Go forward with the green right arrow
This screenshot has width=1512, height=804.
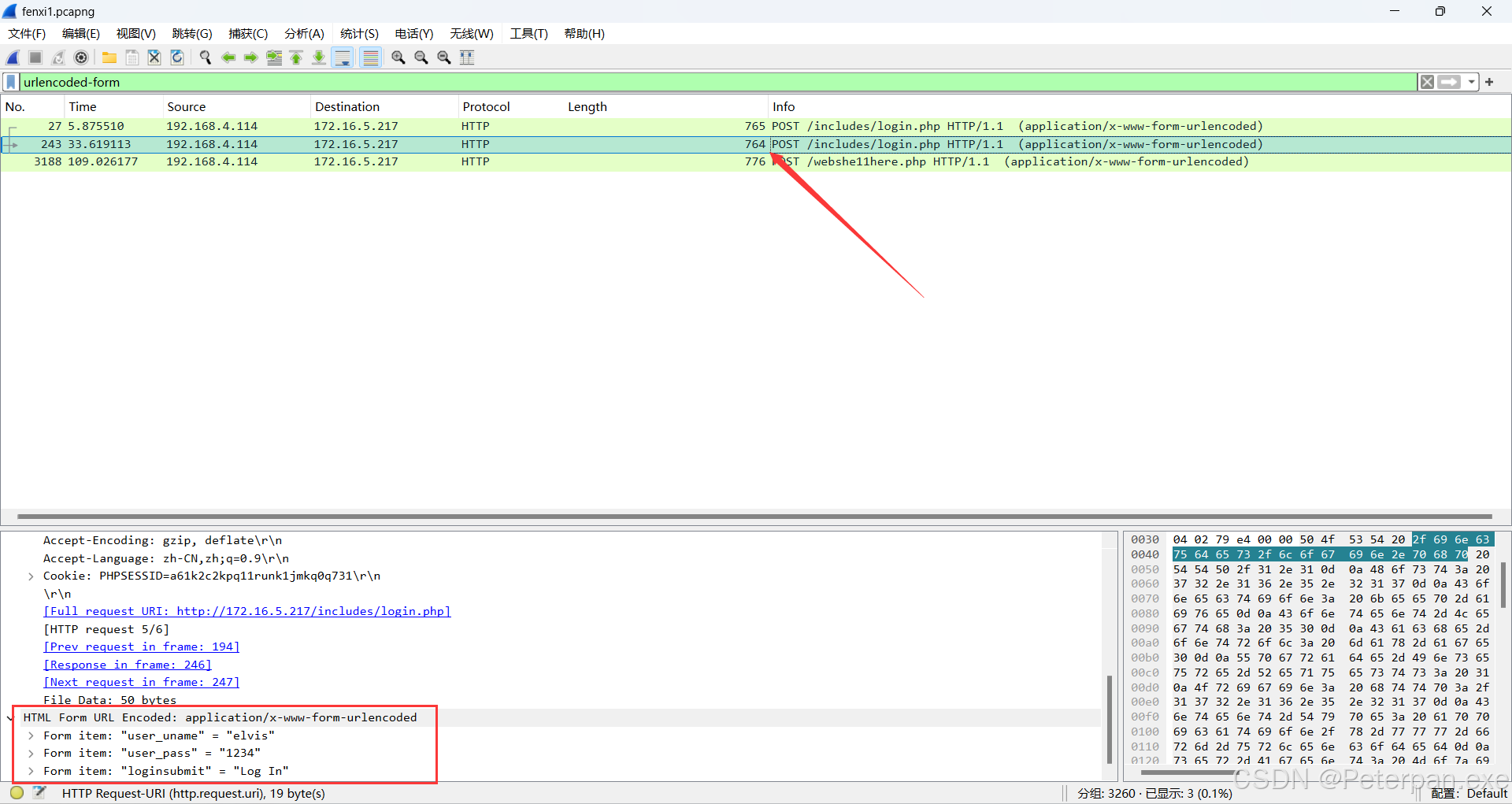click(x=251, y=57)
